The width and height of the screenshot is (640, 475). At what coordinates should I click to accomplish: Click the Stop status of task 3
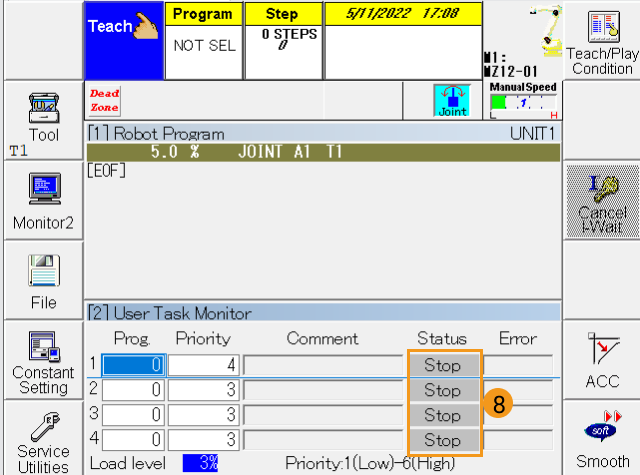[444, 415]
